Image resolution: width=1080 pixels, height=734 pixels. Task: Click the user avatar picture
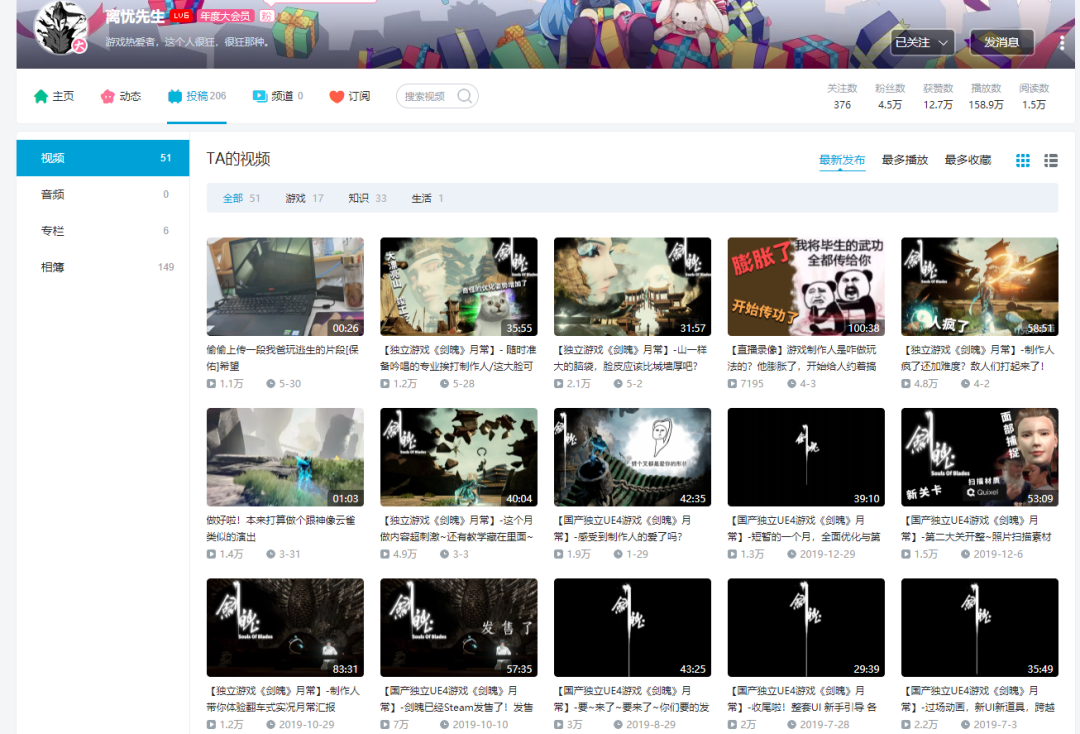pos(61,28)
